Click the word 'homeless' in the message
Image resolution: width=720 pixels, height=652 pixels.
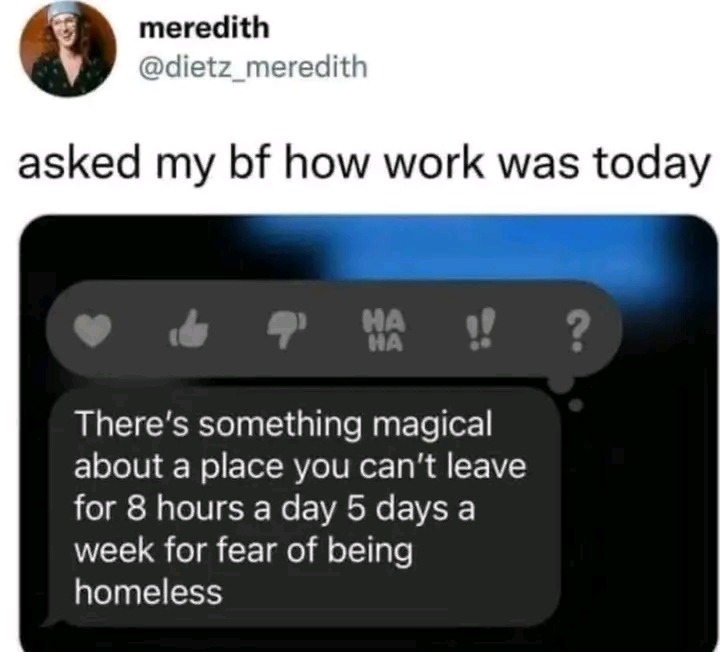pyautogui.click(x=148, y=591)
